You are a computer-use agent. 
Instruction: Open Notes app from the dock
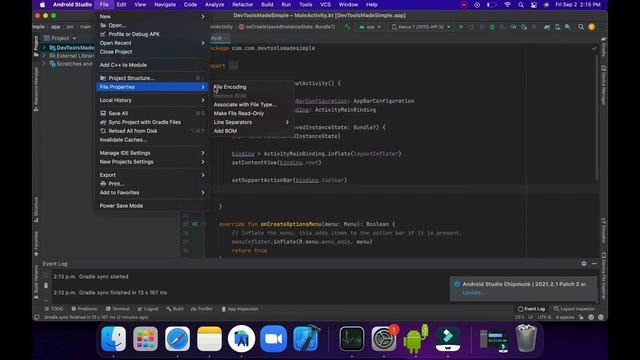click(x=209, y=339)
